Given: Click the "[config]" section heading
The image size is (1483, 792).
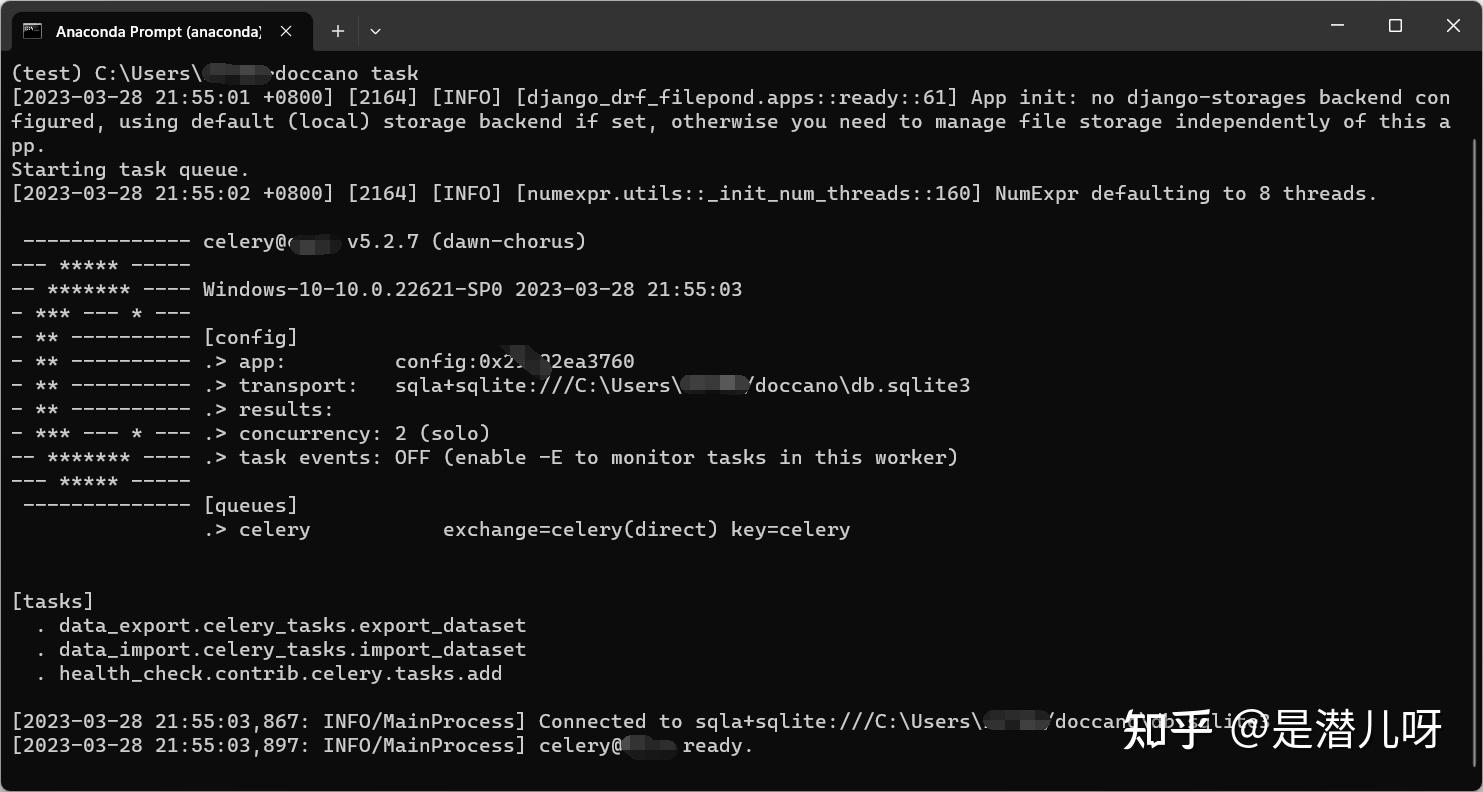Looking at the screenshot, I should tap(250, 337).
